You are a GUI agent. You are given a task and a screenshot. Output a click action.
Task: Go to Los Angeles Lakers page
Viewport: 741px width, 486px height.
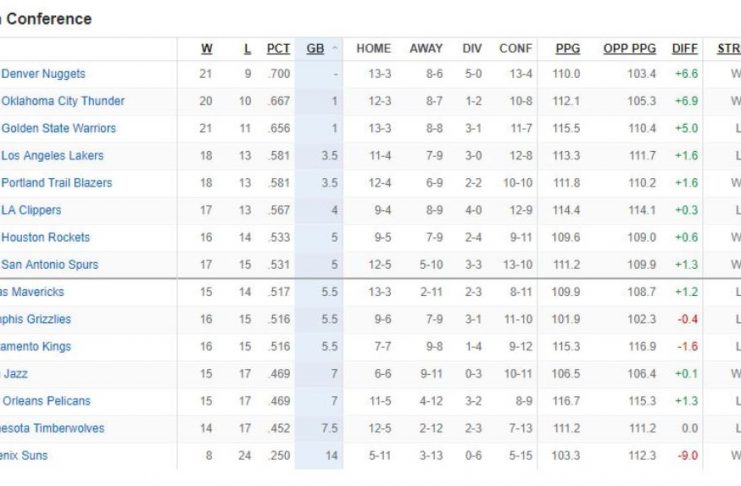pos(52,156)
